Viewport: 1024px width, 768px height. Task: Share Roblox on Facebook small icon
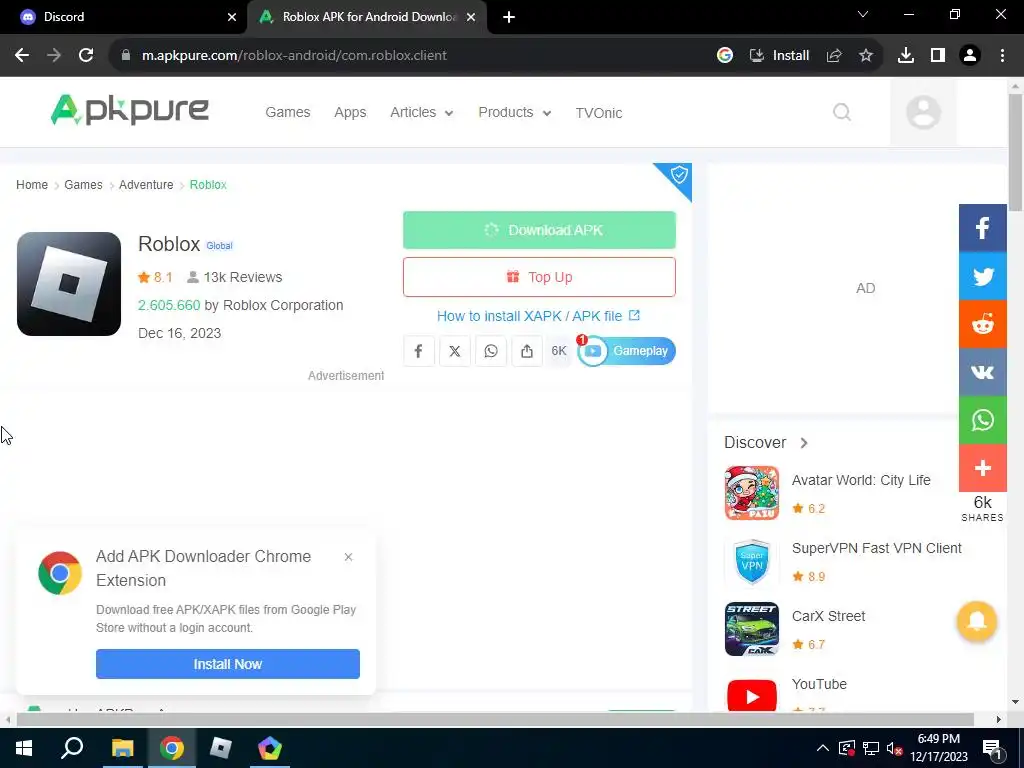419,351
